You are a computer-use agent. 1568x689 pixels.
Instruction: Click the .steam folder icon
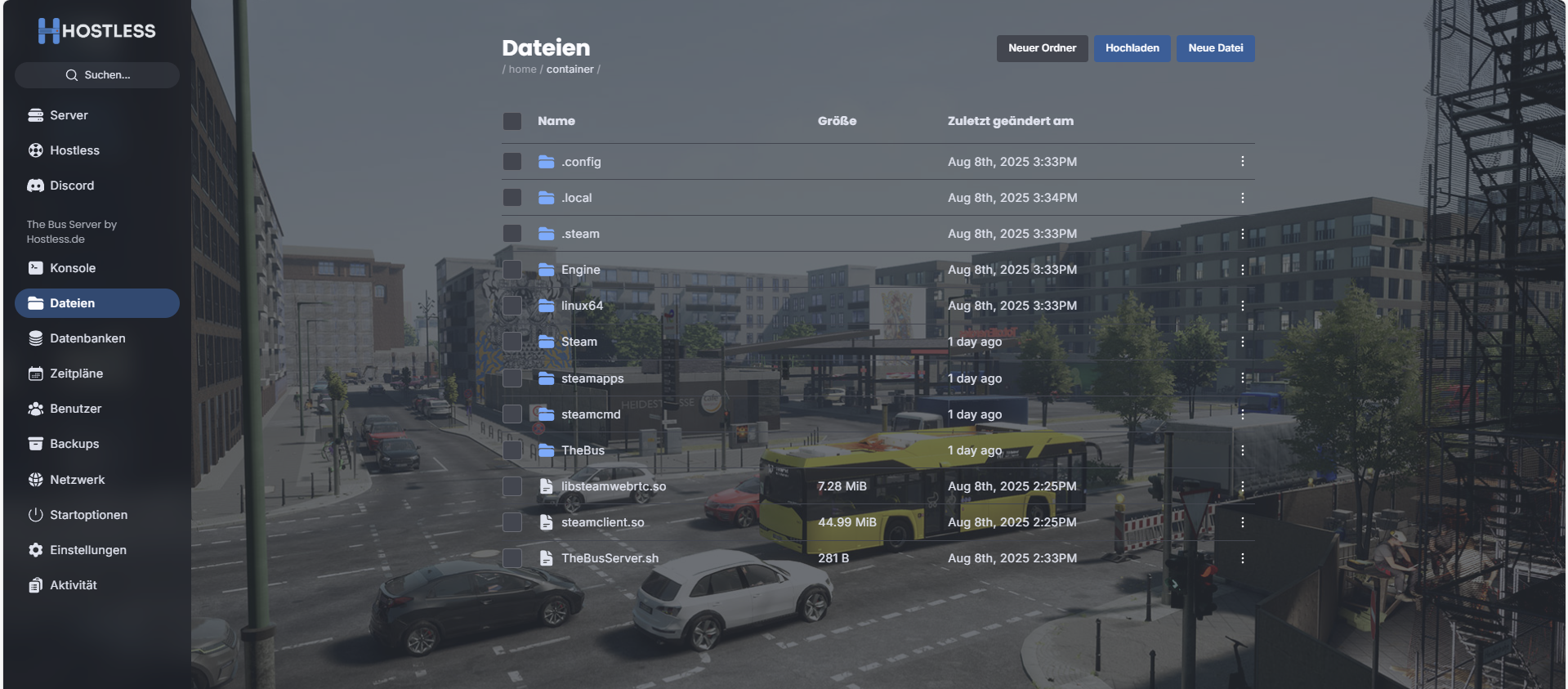[x=547, y=234]
